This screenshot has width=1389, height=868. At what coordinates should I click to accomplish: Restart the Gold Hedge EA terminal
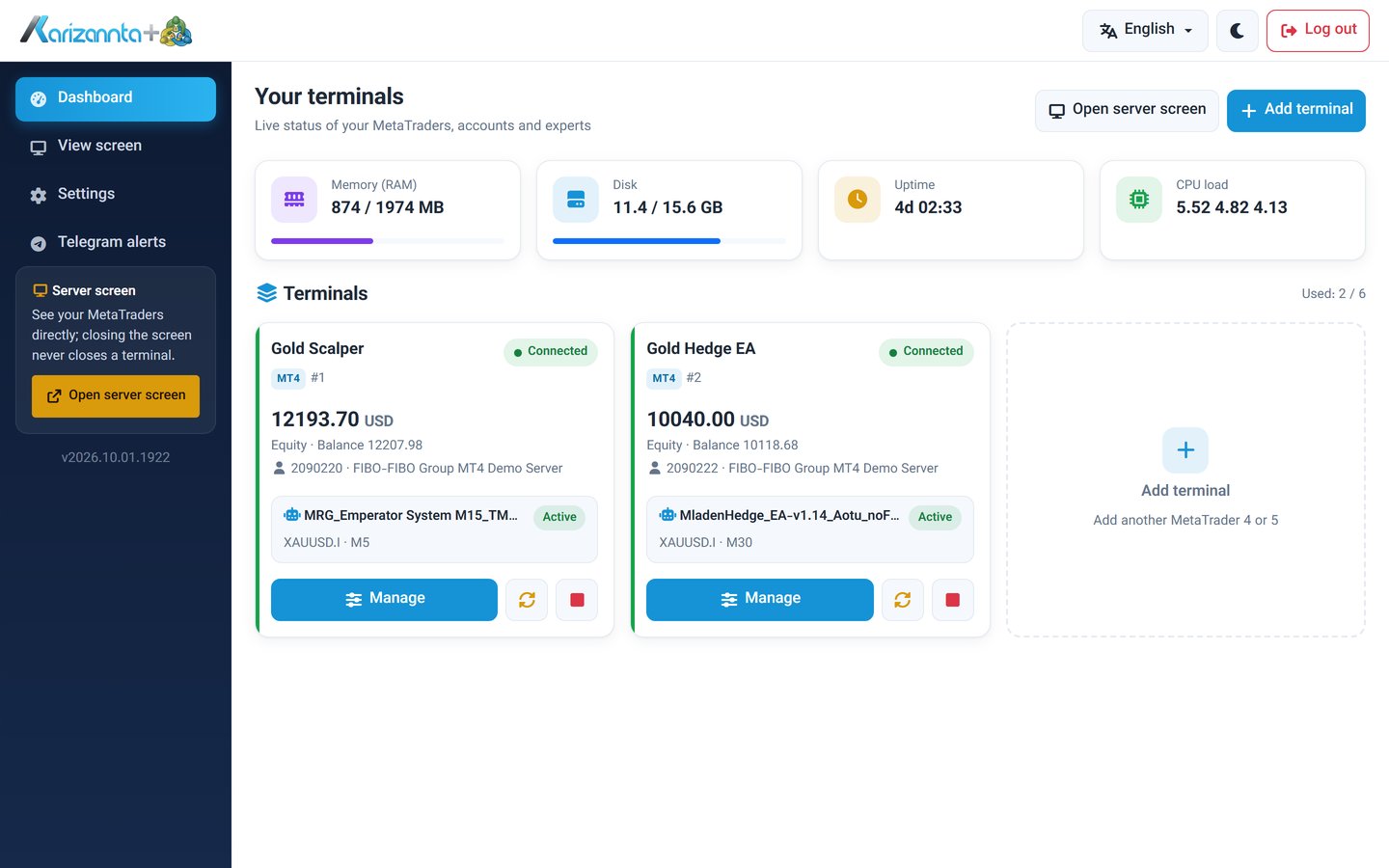(903, 600)
